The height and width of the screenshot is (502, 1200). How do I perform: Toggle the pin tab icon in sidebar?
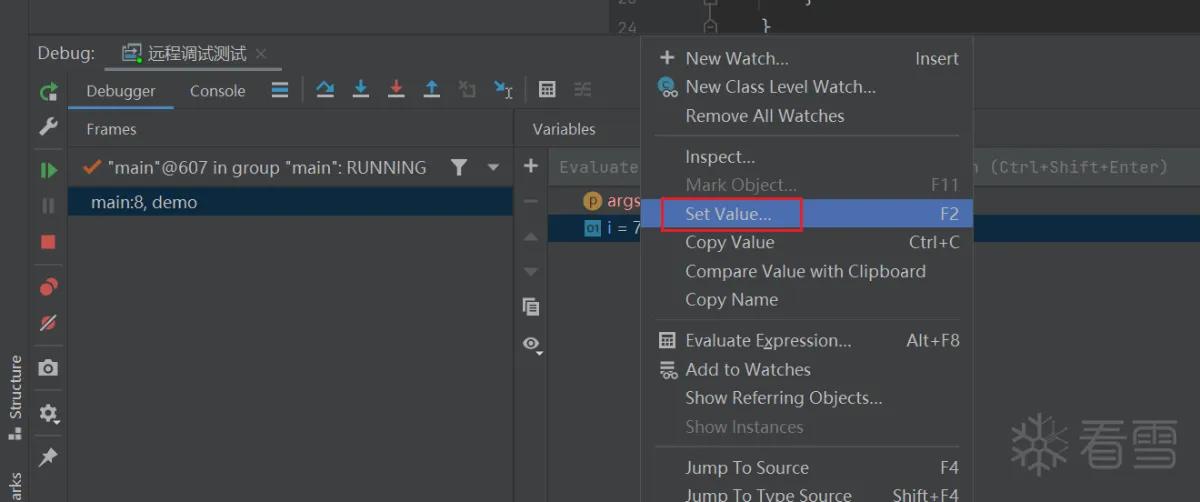(x=48, y=457)
